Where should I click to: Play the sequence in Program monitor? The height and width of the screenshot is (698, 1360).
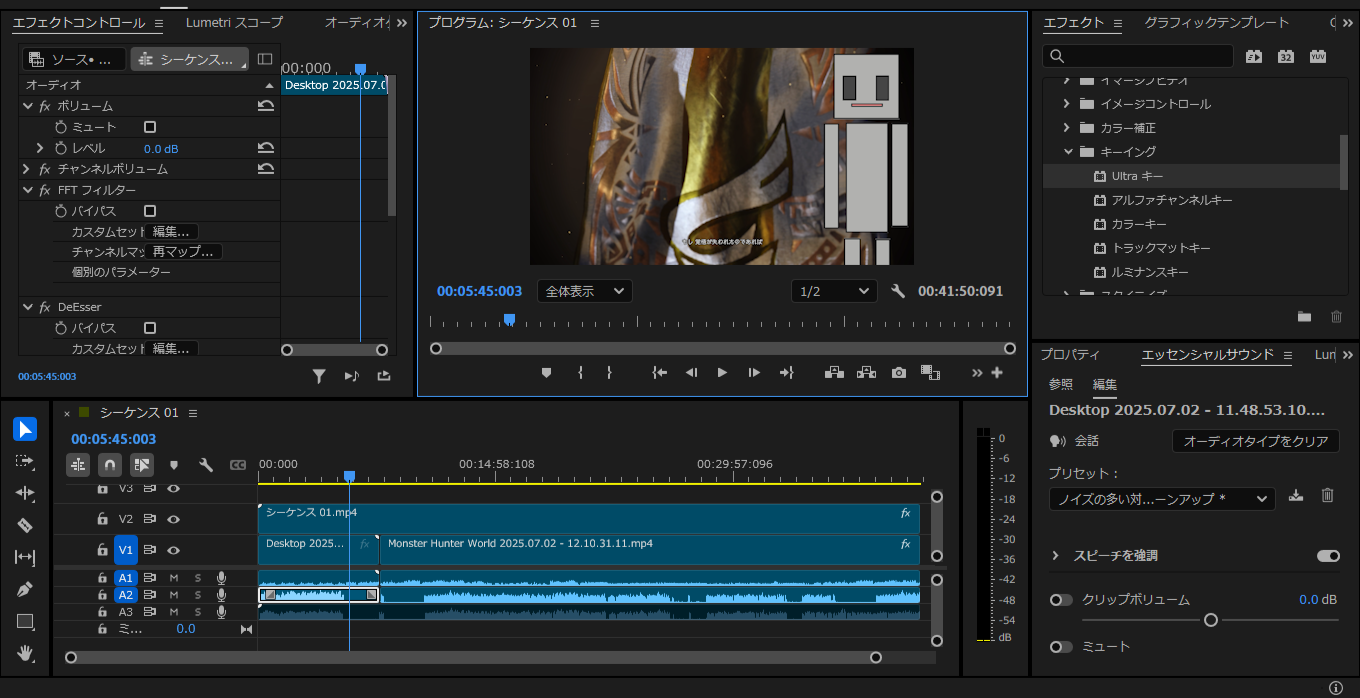point(722,372)
